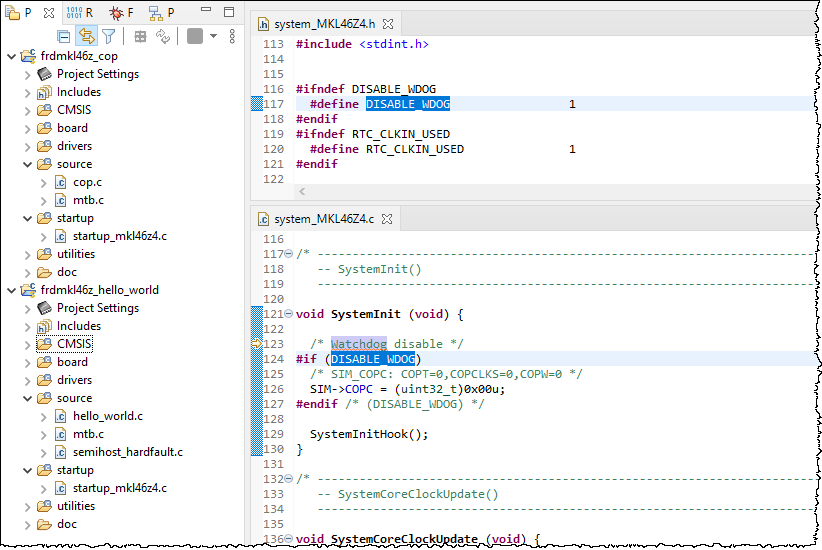Select cop.c file icon
The image size is (822, 550).
(x=61, y=182)
